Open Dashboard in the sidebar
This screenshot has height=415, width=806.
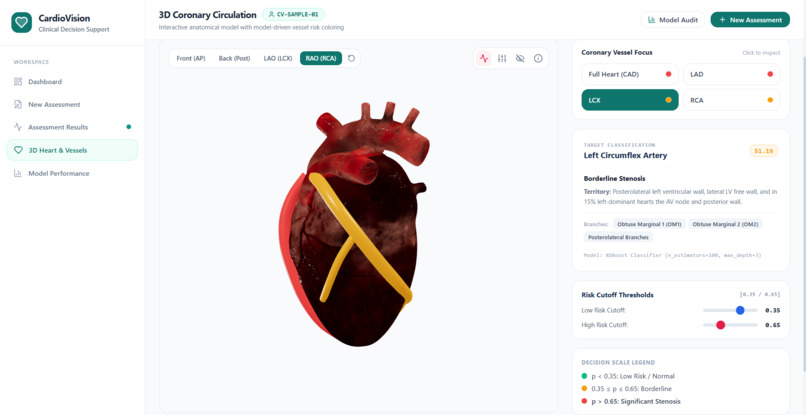pyautogui.click(x=72, y=81)
